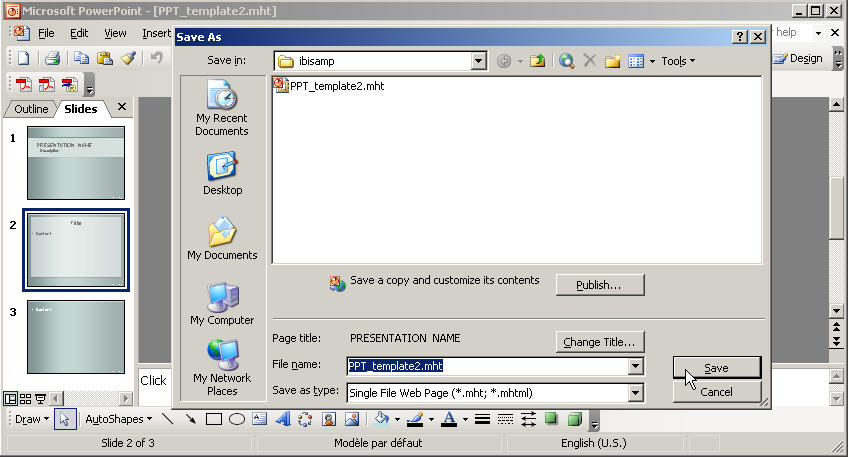Switch to the Outline tab
This screenshot has height=457, width=849.
pos(31,109)
